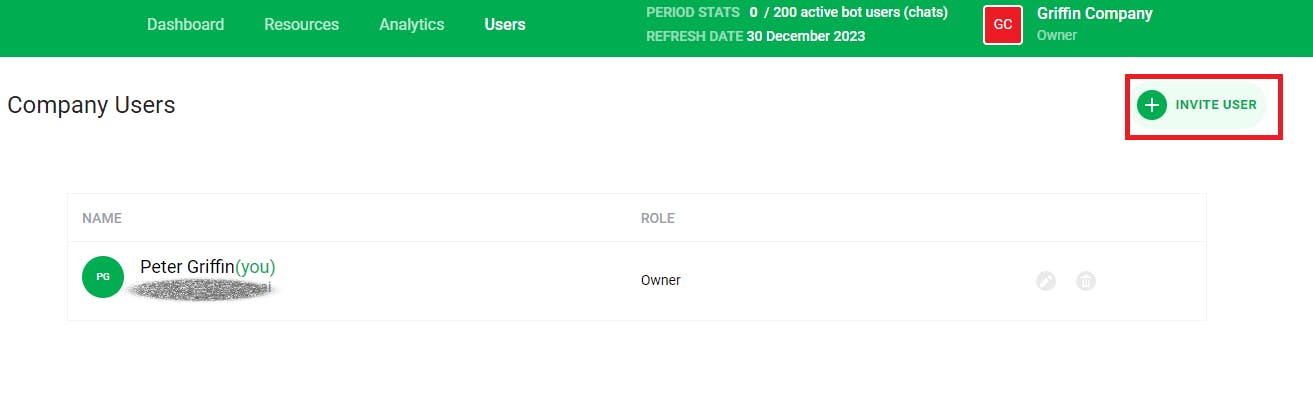Viewport: 1313px width, 411px height.
Task: Click the NAME column header
Action: point(102,217)
